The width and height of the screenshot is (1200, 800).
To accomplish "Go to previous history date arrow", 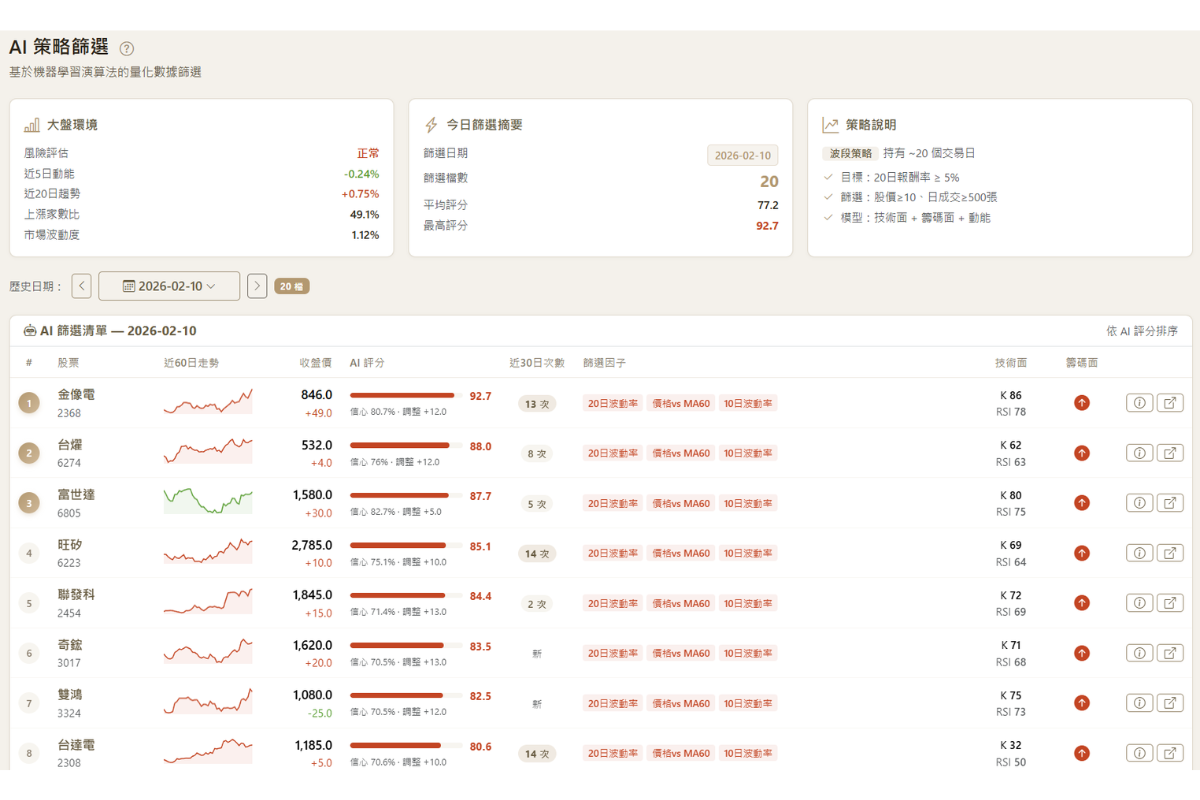I will point(81,286).
